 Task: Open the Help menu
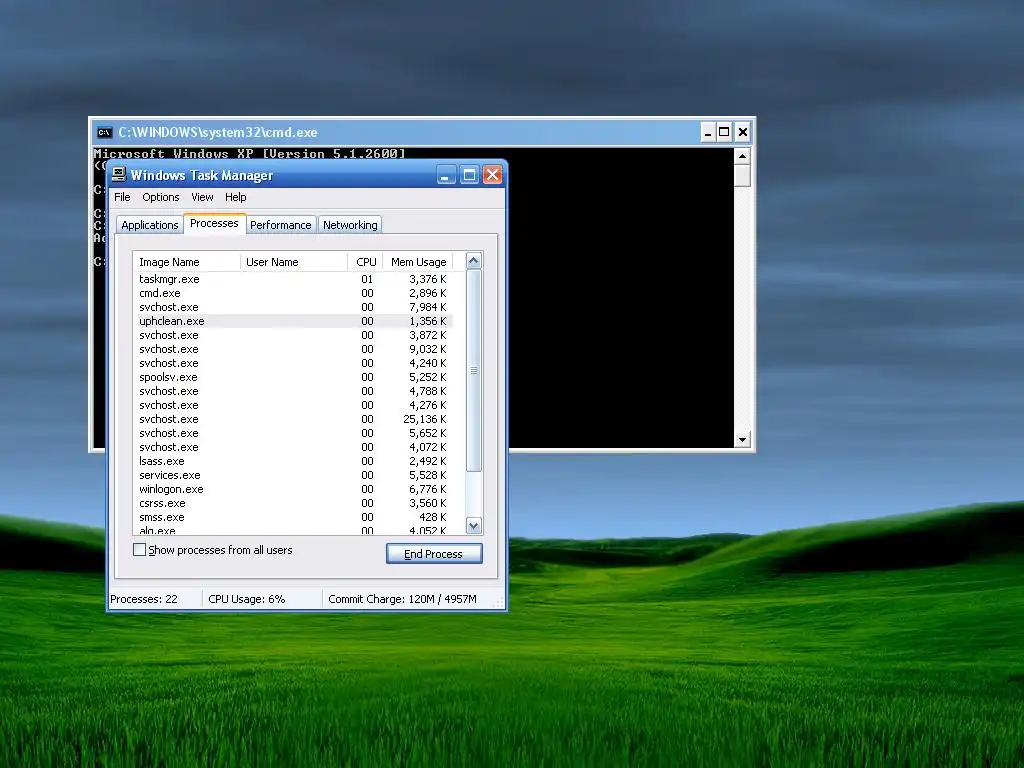[x=236, y=197]
